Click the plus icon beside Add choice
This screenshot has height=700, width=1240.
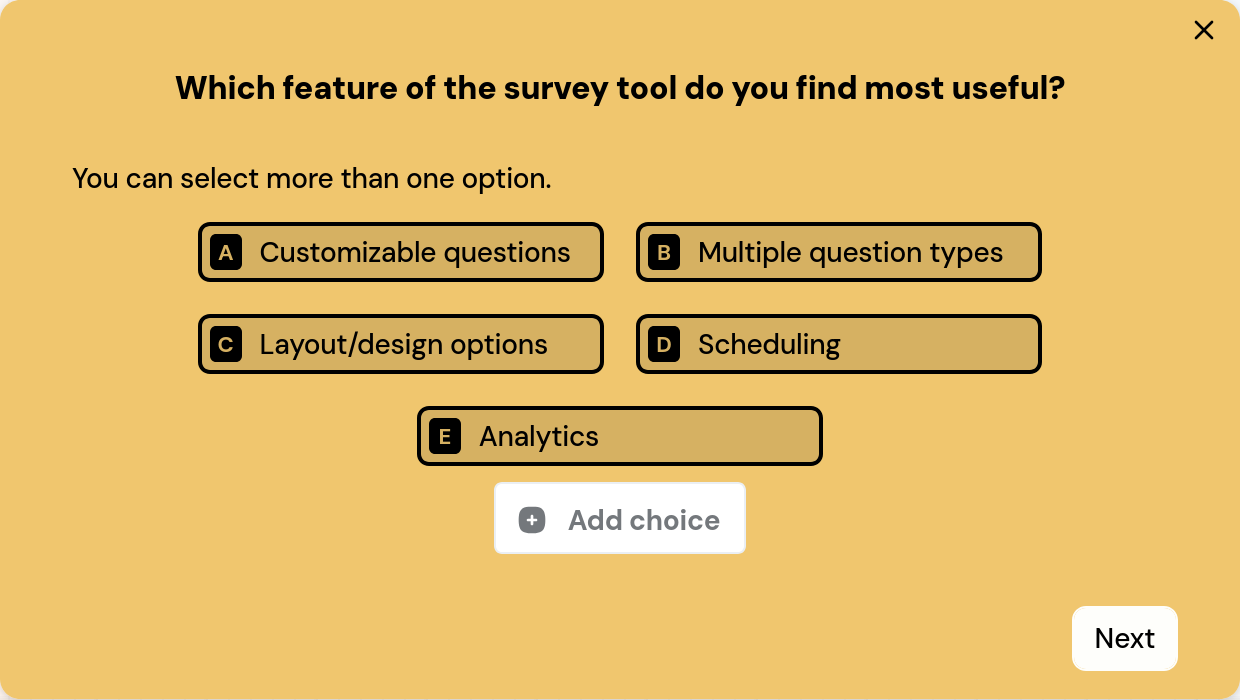pyautogui.click(x=532, y=520)
